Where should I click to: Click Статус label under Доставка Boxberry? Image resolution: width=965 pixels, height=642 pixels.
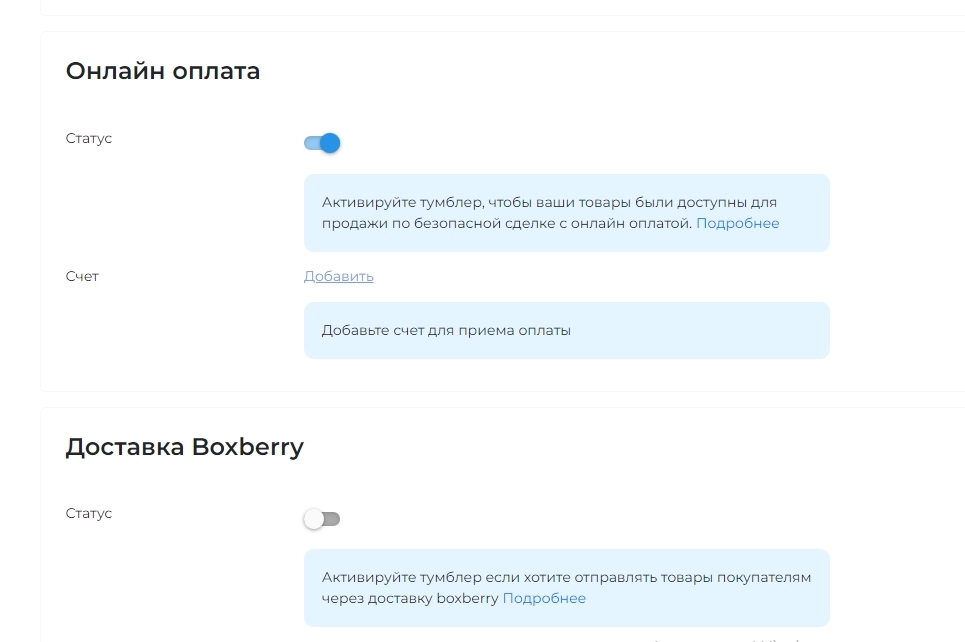coord(89,513)
